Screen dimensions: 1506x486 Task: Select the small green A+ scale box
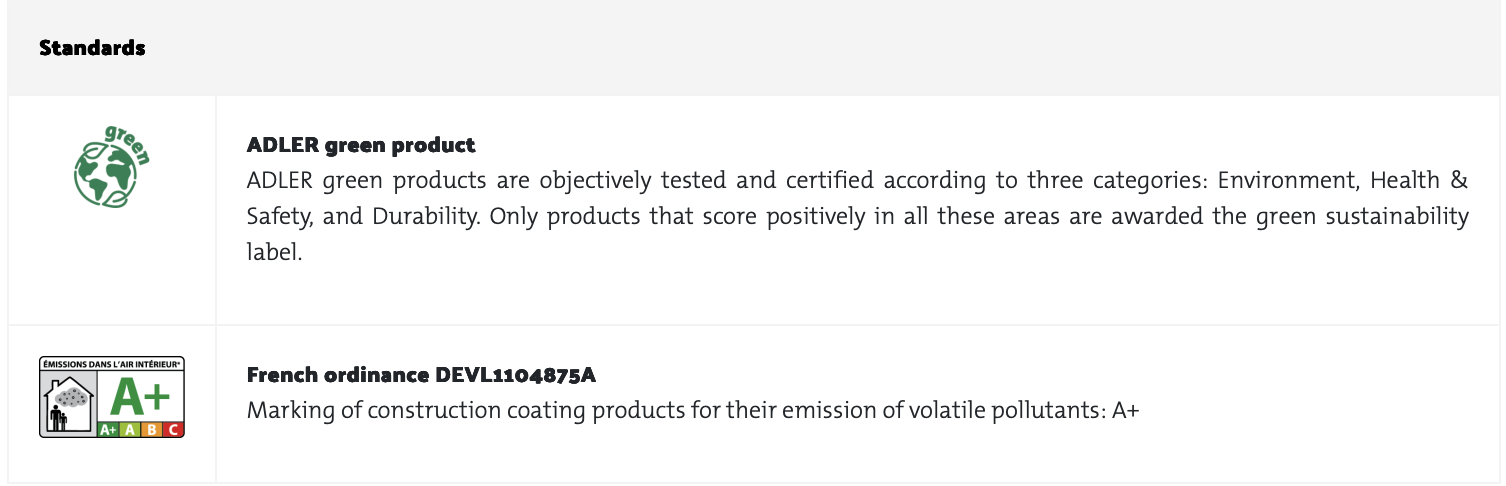(x=109, y=430)
